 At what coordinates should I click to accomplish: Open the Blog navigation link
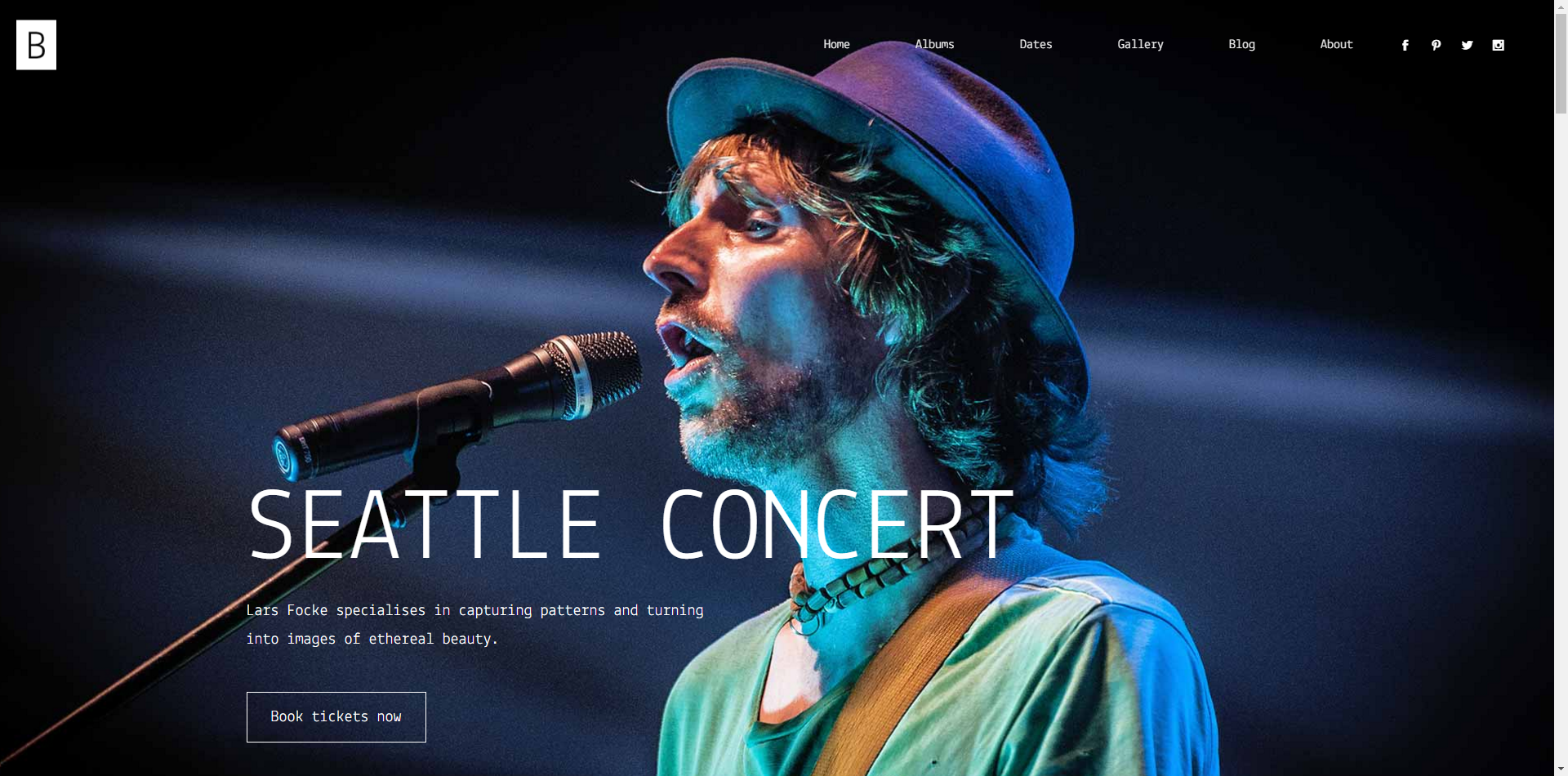(x=1241, y=44)
